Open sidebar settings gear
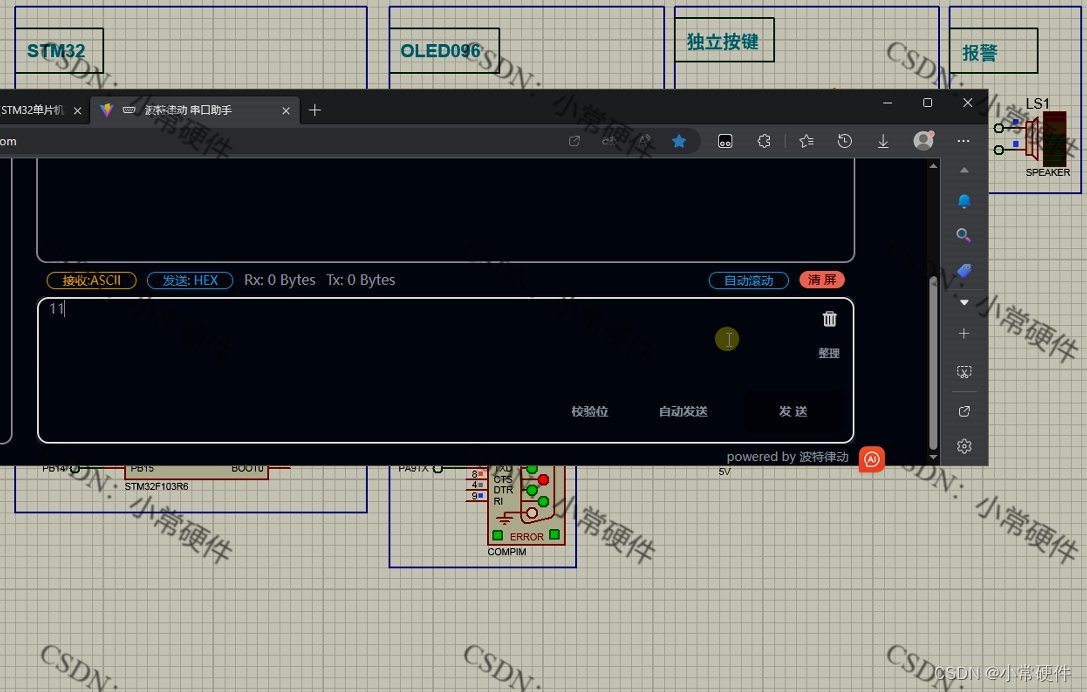1087x692 pixels. pos(964,446)
